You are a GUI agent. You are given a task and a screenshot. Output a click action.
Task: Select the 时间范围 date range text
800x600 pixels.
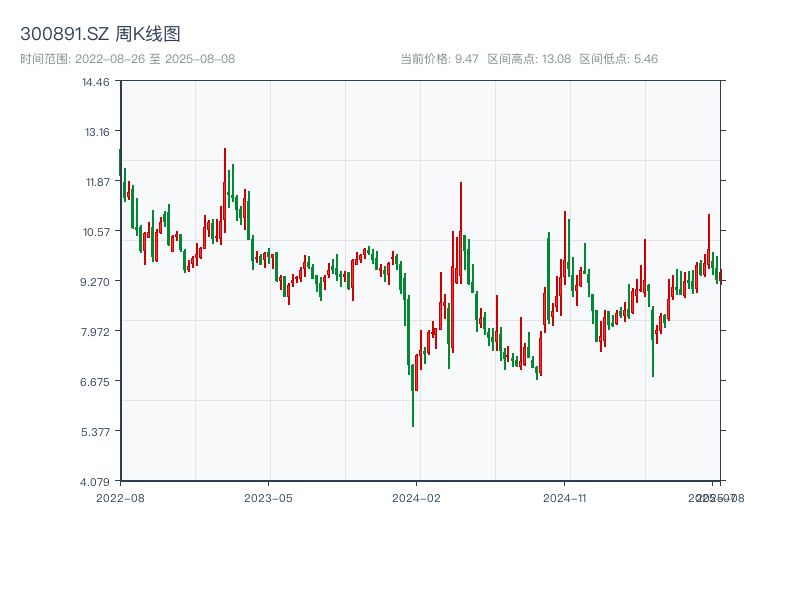click(x=127, y=59)
